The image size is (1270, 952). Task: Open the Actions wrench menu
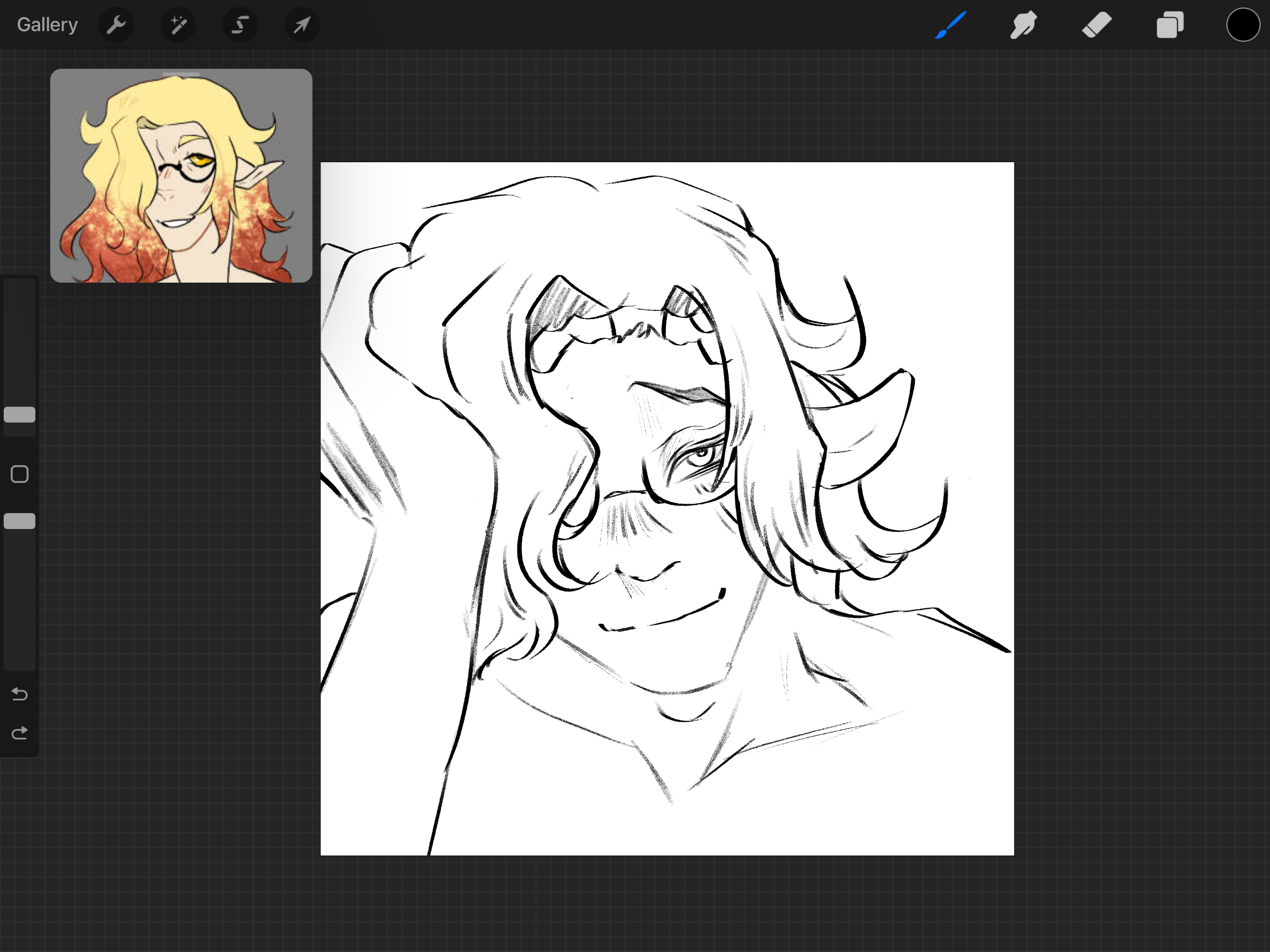pos(116,25)
